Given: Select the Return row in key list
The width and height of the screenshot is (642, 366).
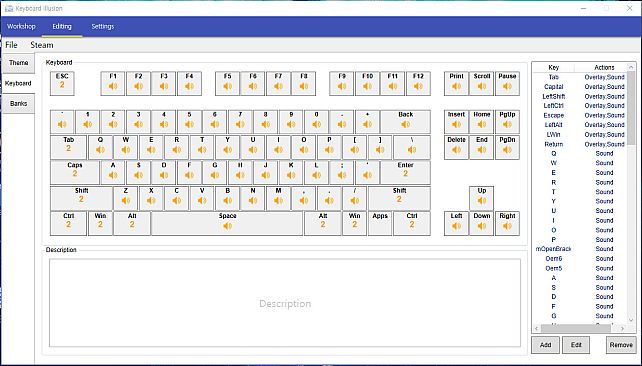Looking at the screenshot, I should (579, 144).
